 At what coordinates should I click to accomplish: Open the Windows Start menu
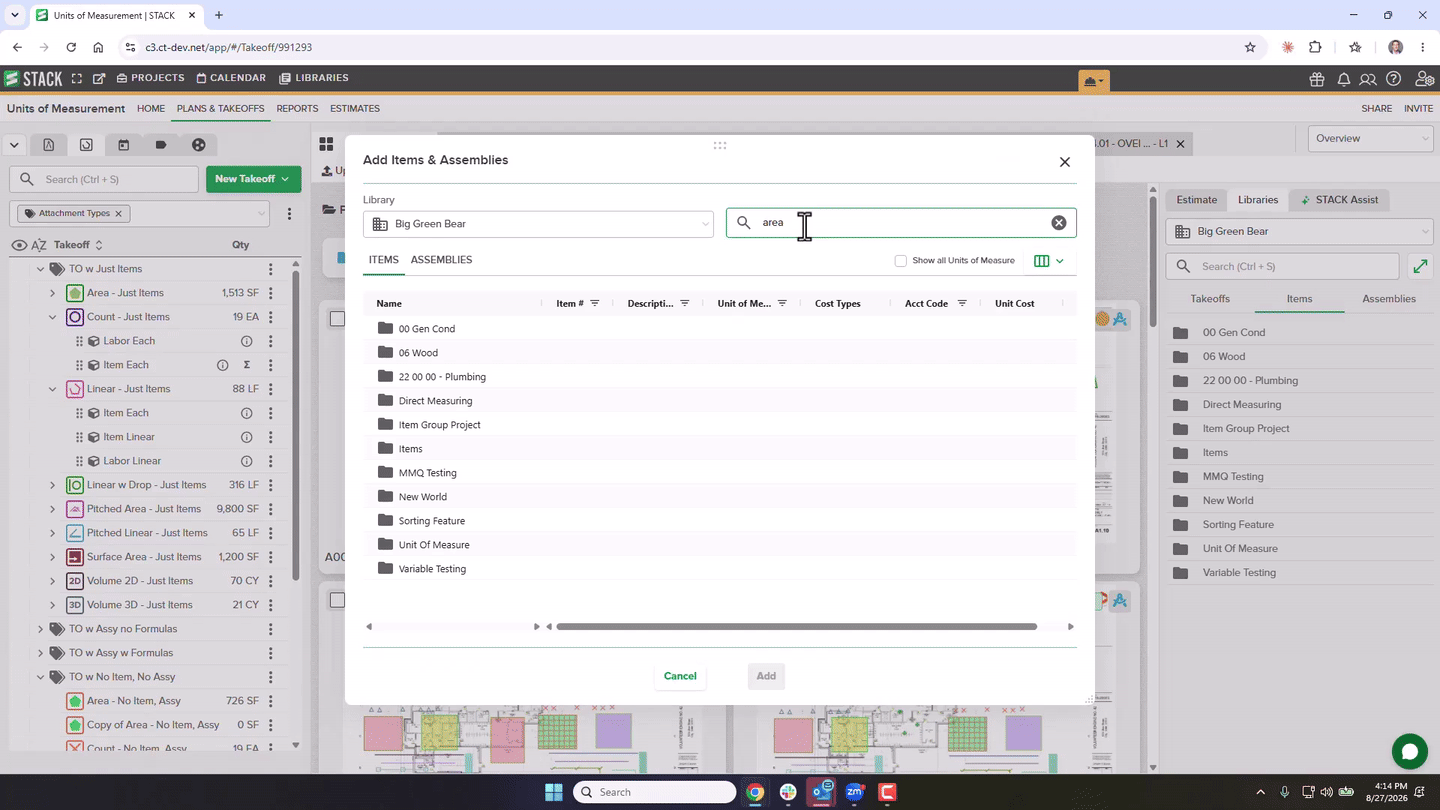click(x=553, y=792)
